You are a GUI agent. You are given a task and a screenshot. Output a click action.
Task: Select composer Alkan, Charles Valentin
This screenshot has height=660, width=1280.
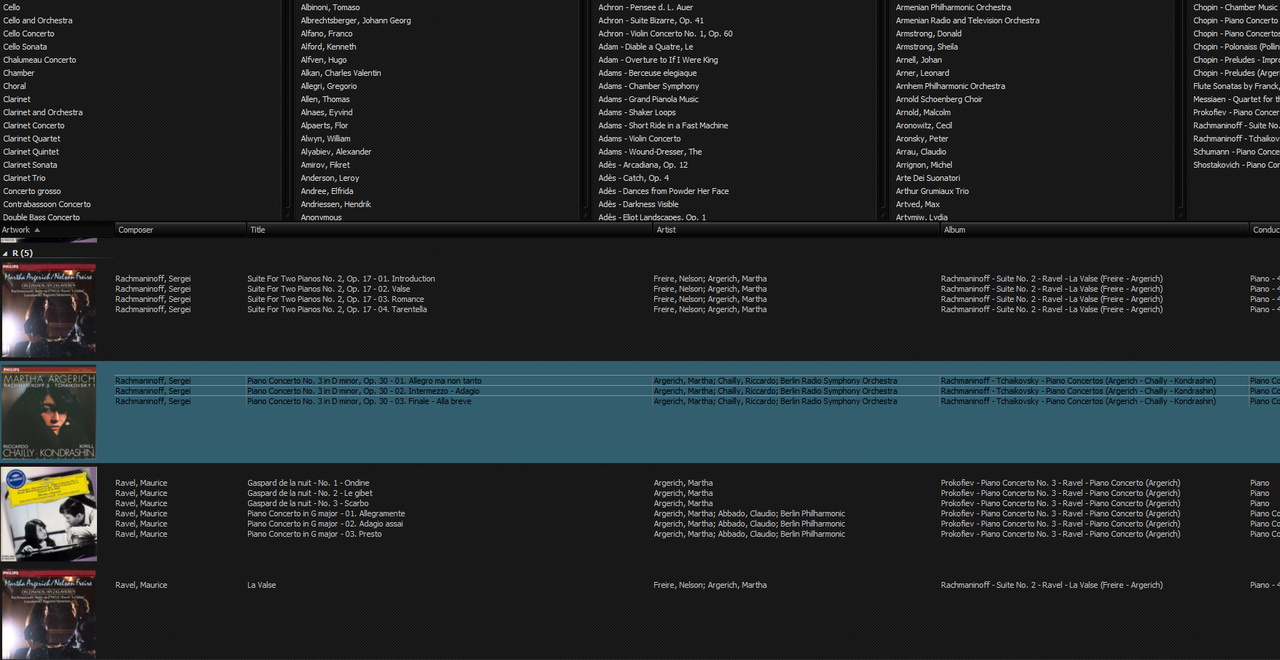click(x=341, y=73)
